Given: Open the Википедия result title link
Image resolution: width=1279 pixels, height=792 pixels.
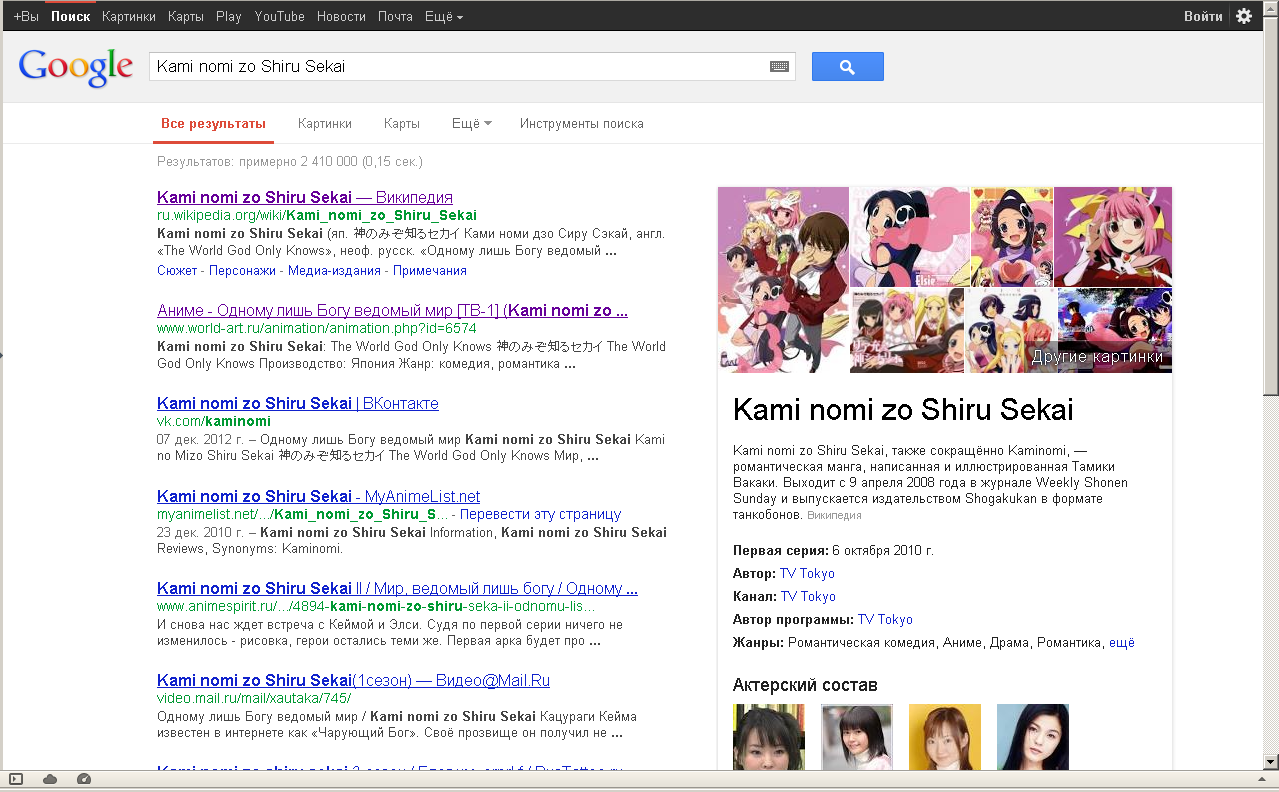Looking at the screenshot, I should (305, 197).
